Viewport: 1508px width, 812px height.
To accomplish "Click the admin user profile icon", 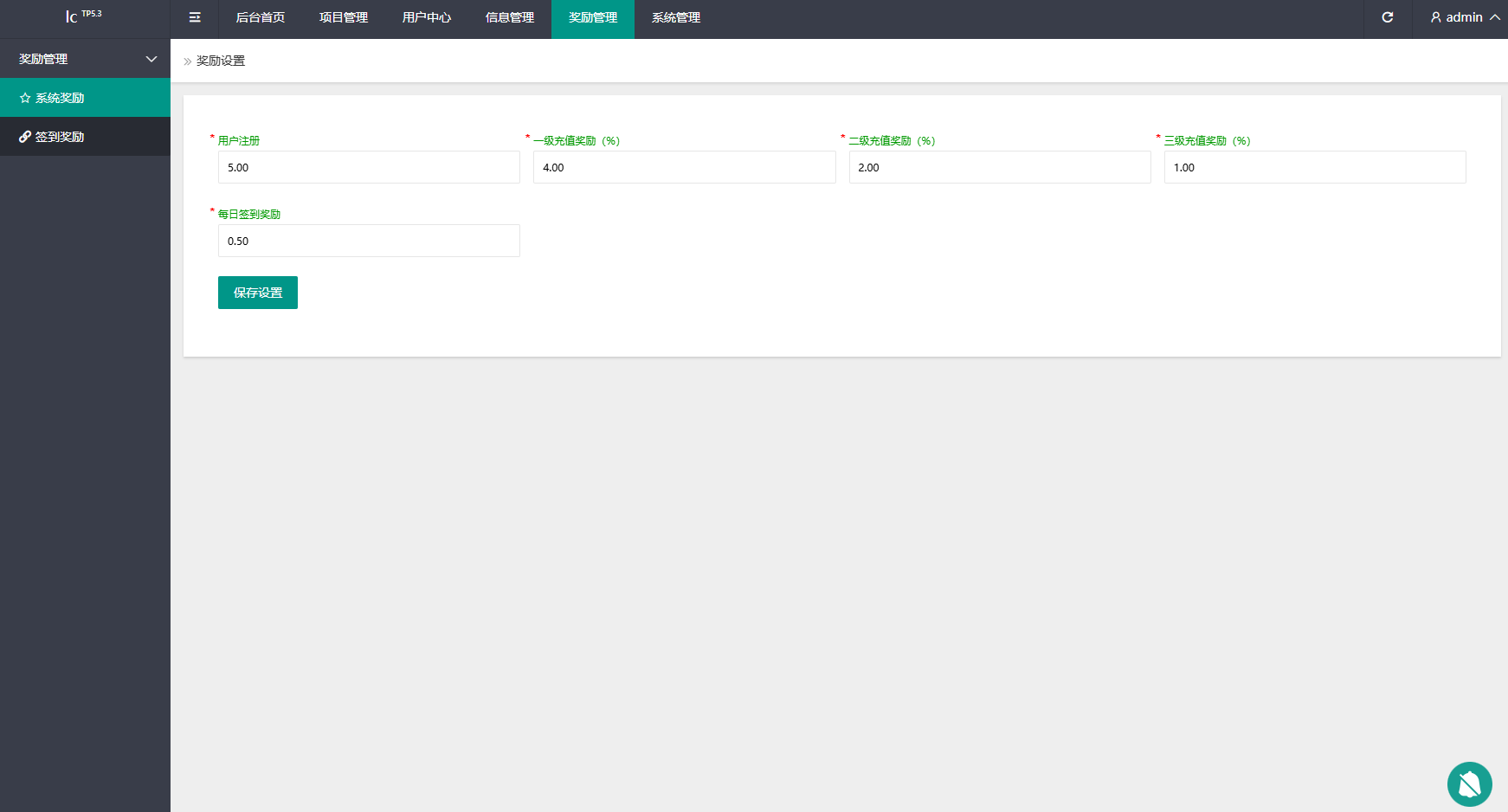I will (x=1436, y=17).
